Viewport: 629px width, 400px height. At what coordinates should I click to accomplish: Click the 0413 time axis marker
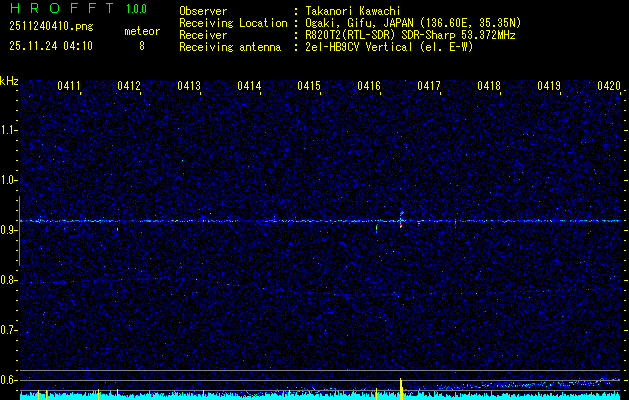pyautogui.click(x=189, y=86)
